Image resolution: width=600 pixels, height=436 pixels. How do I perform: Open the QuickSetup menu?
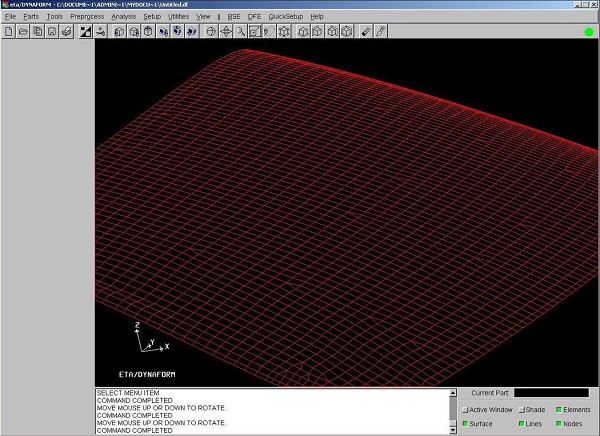(x=285, y=17)
